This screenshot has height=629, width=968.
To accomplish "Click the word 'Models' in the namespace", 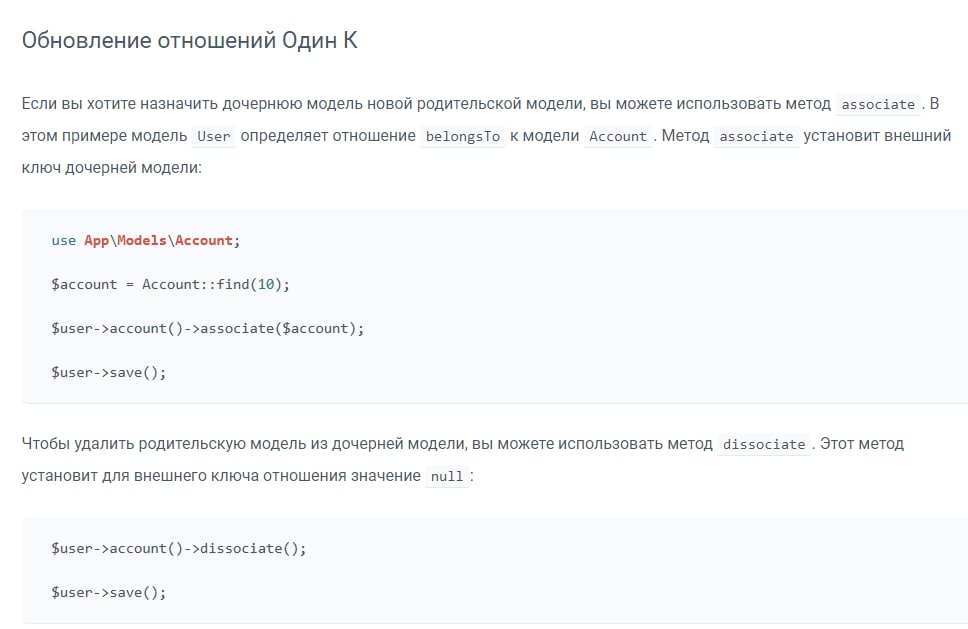I will (142, 240).
